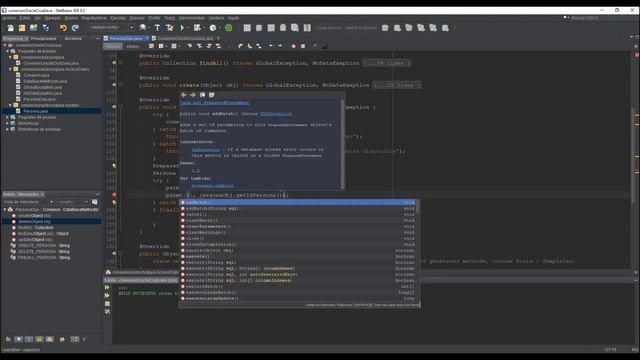
Task: Collapse the PersonaDao class node in Navigator
Action: tap(5, 209)
